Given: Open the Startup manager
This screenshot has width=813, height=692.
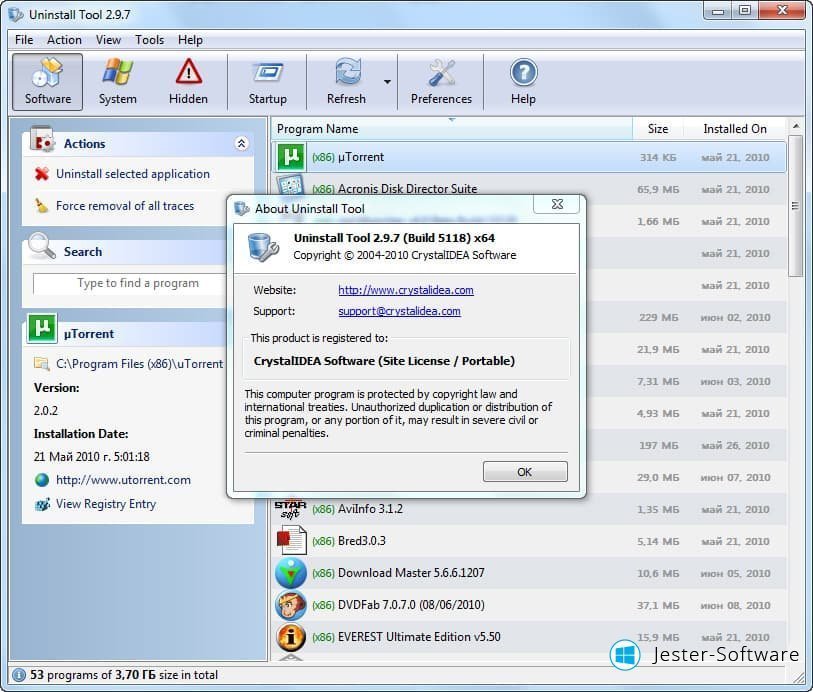Looking at the screenshot, I should click(267, 81).
